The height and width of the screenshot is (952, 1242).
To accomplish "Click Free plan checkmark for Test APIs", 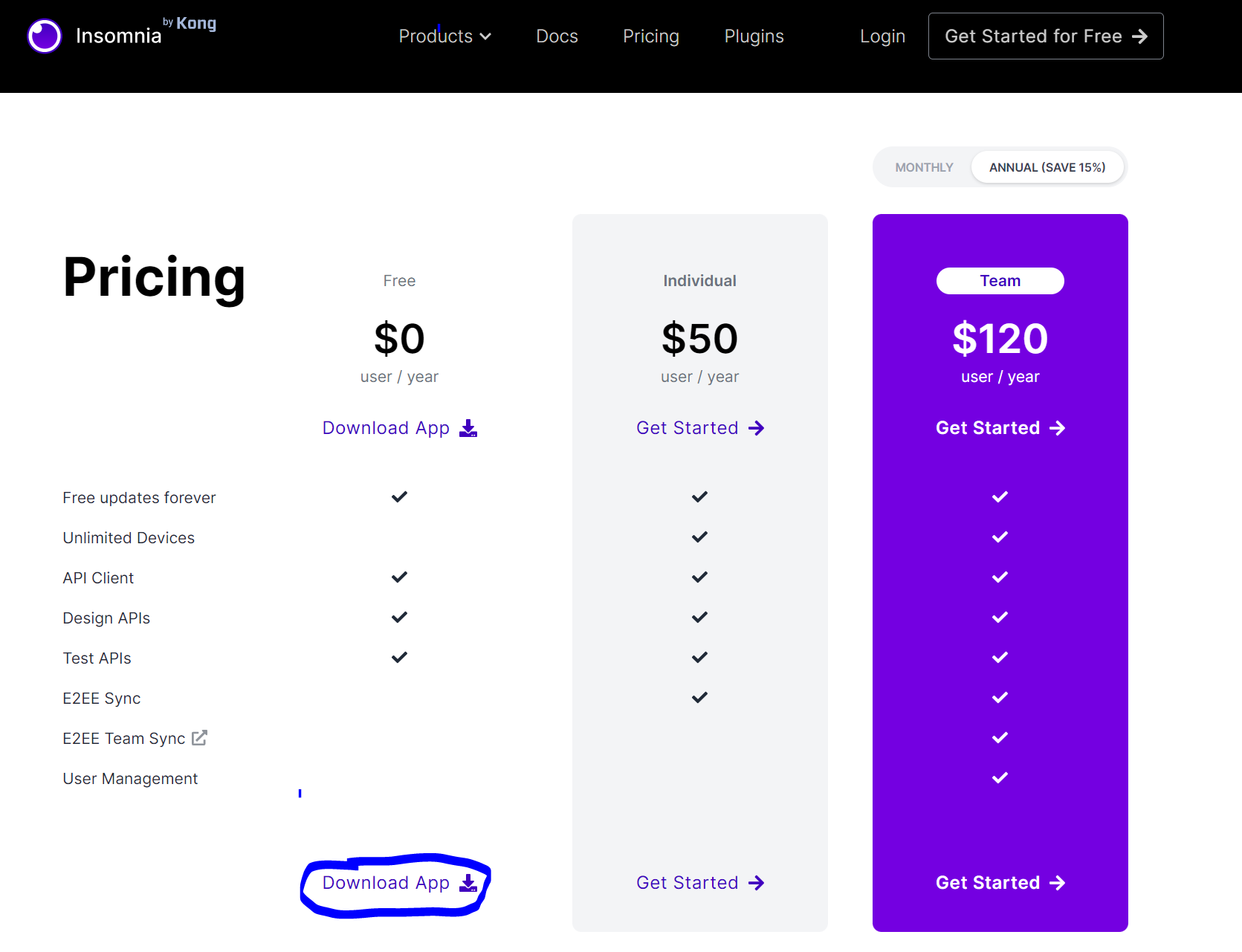I will pos(400,657).
